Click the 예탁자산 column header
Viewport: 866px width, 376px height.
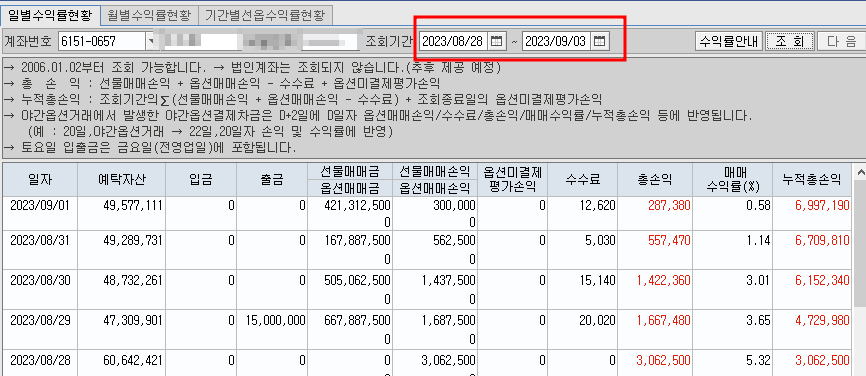click(x=121, y=179)
